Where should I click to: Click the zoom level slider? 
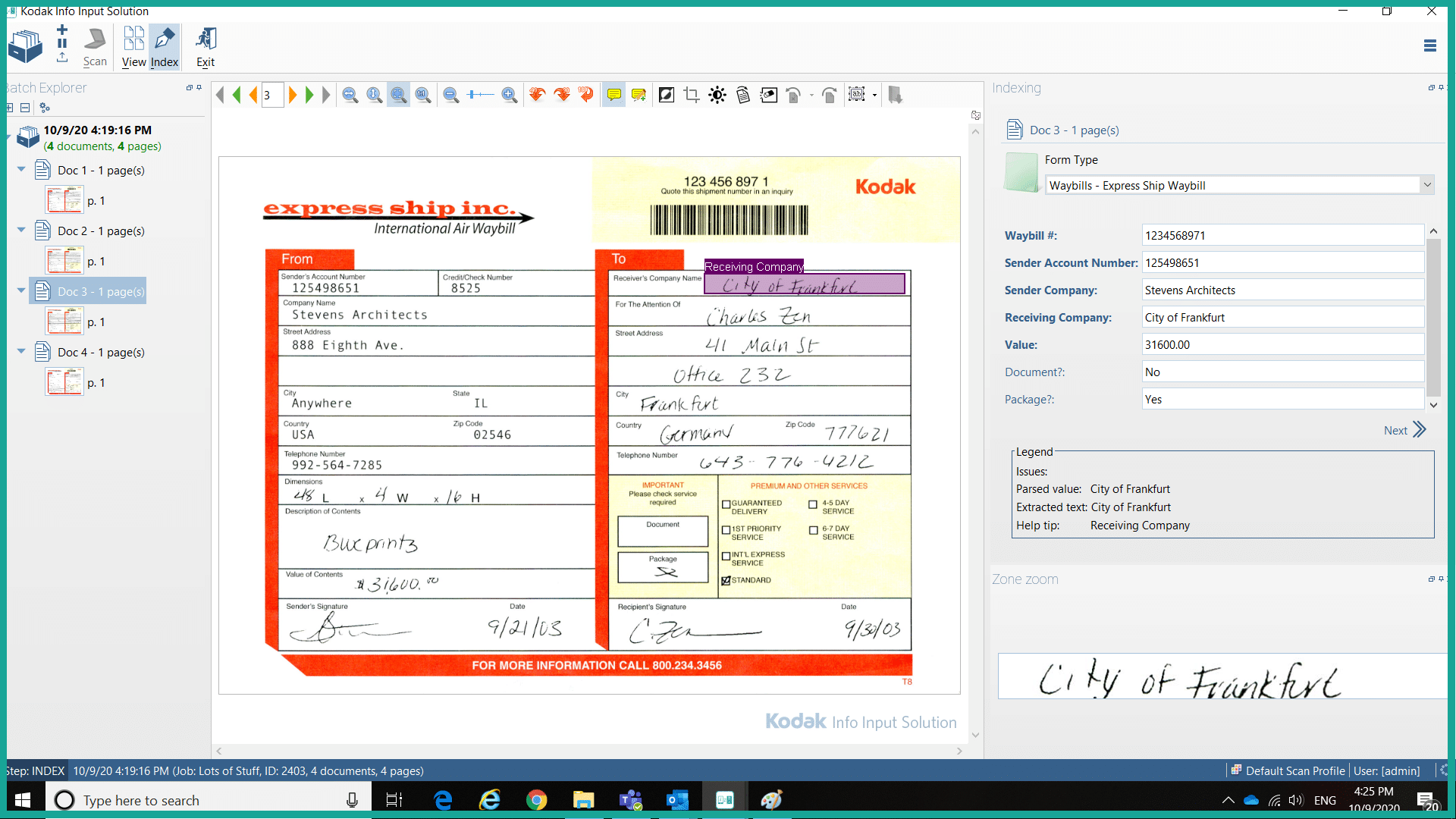[482, 94]
